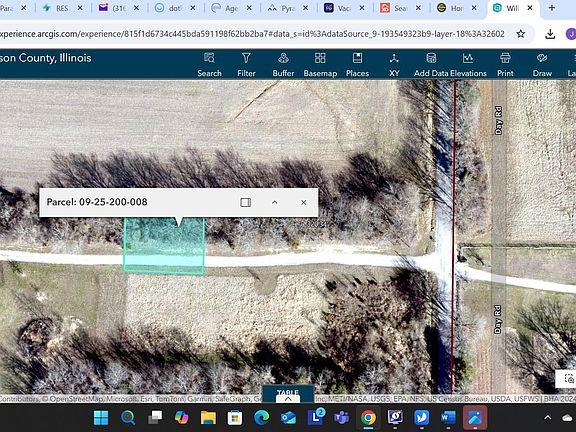Dock the parcel popup window
576x432 pixels.
pos(245,202)
